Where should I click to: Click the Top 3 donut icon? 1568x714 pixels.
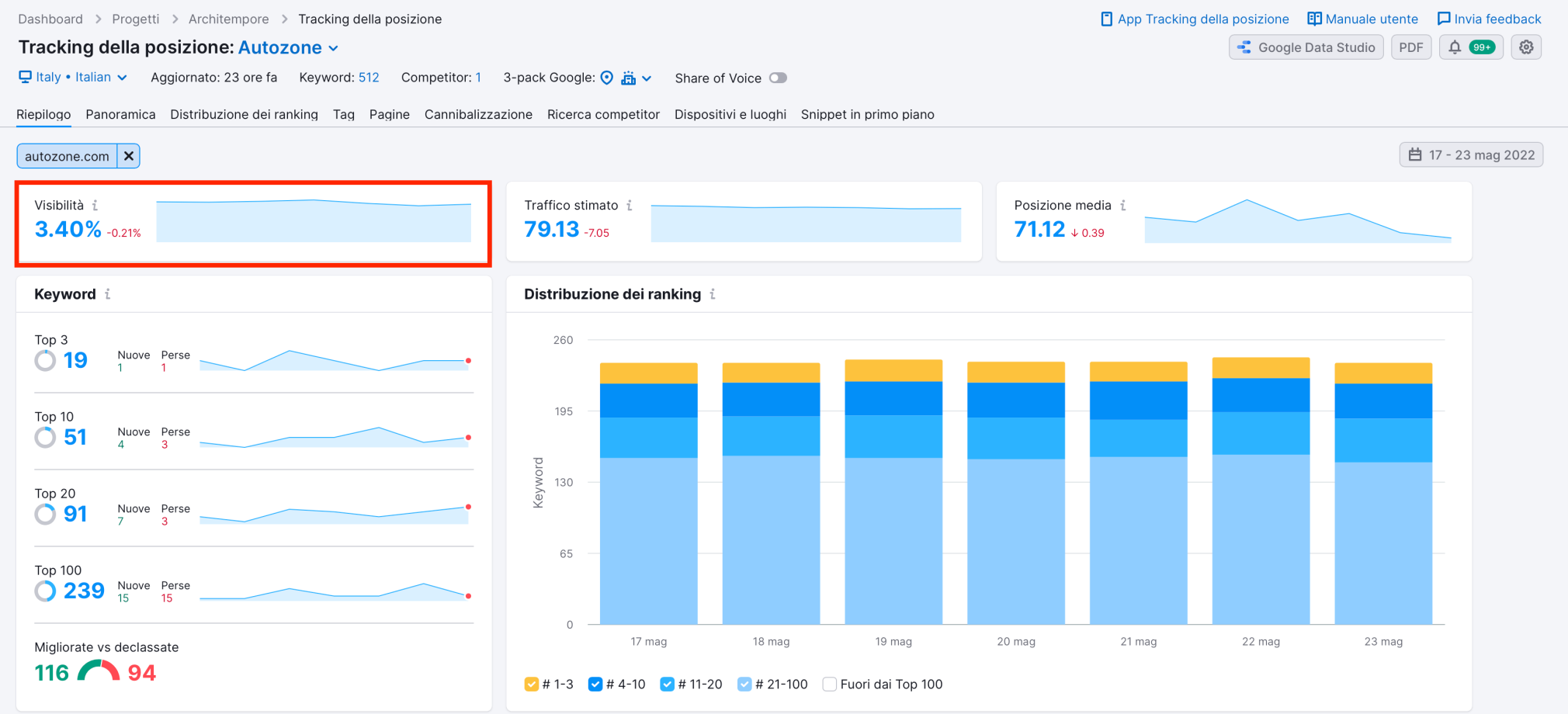coord(45,360)
